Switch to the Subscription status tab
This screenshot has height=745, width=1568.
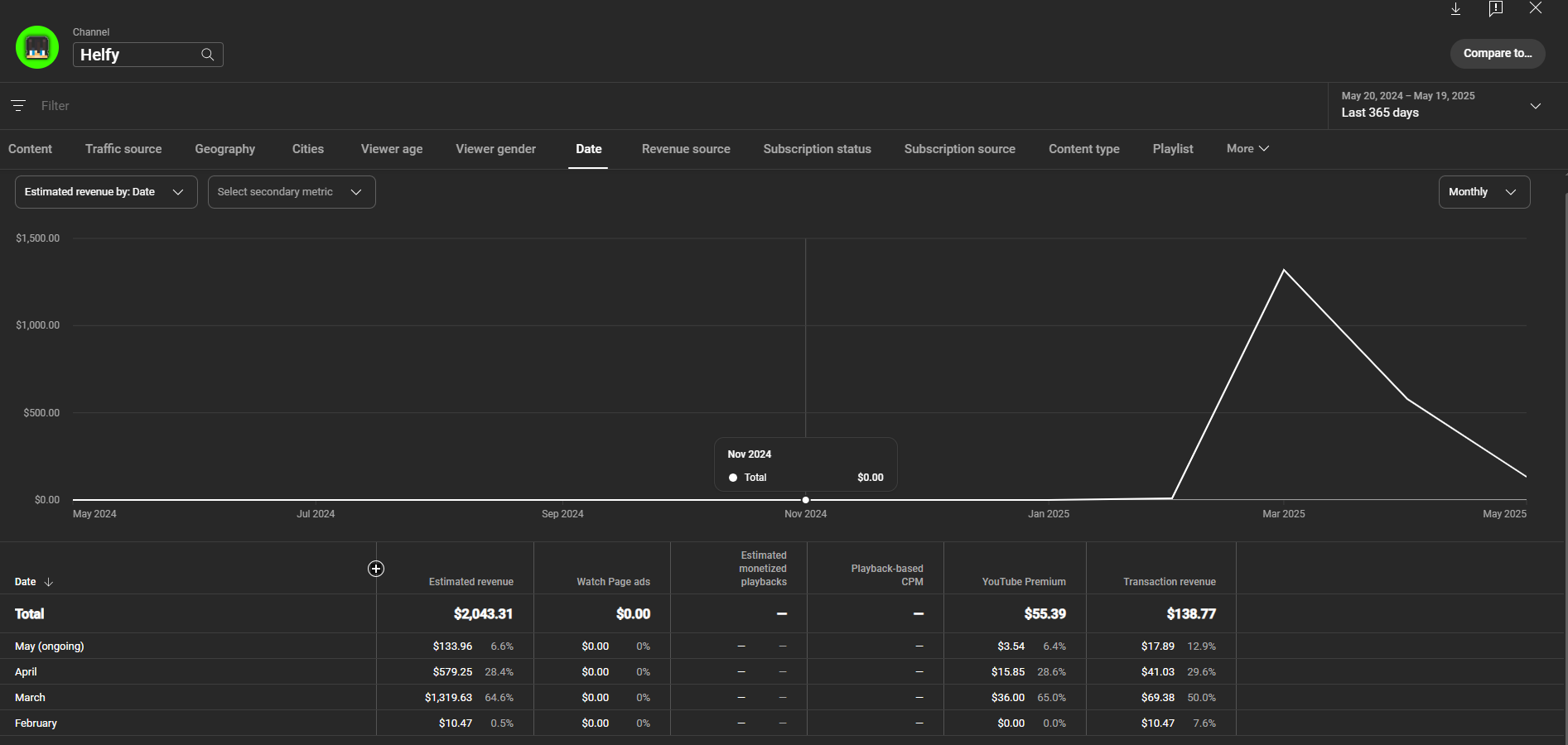pos(818,149)
